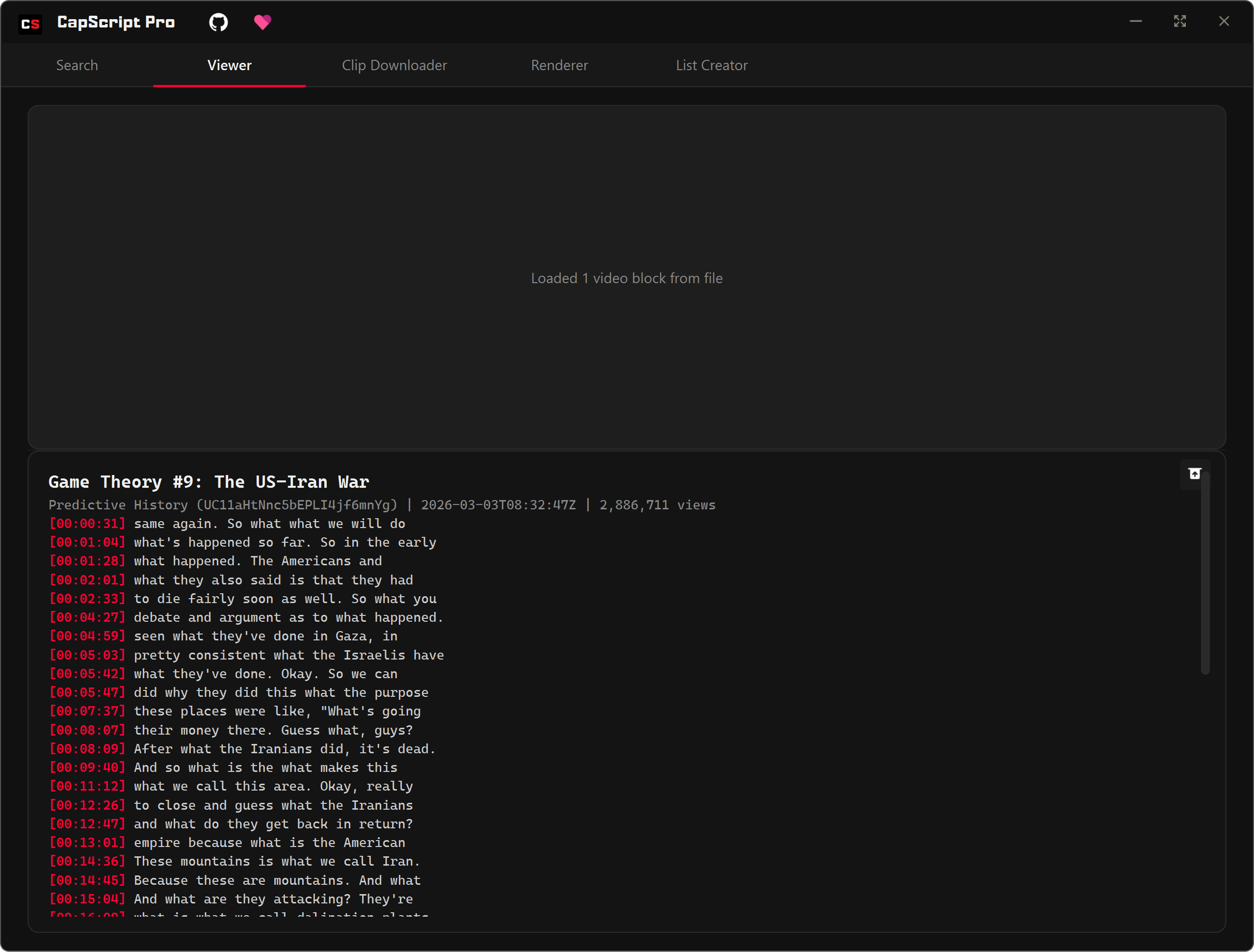Switch to the Renderer tab
The height and width of the screenshot is (952, 1254).
(x=559, y=65)
